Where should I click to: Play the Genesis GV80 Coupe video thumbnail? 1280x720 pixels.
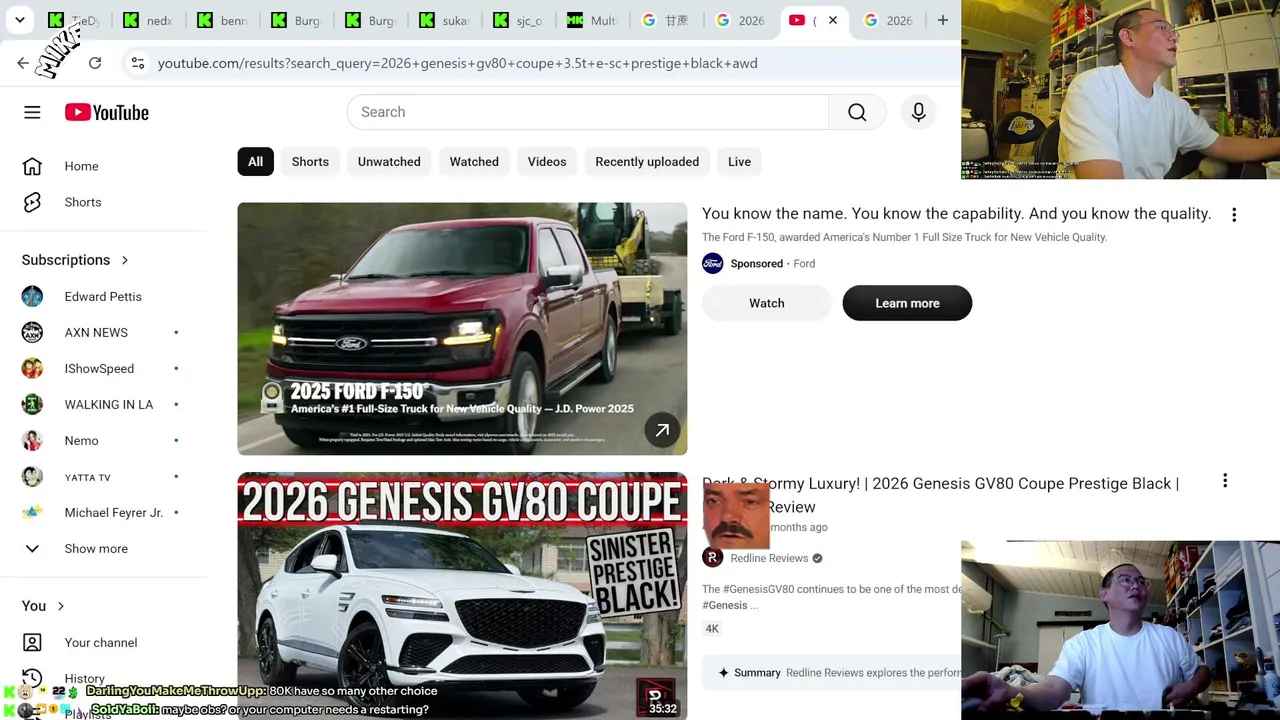(x=462, y=596)
